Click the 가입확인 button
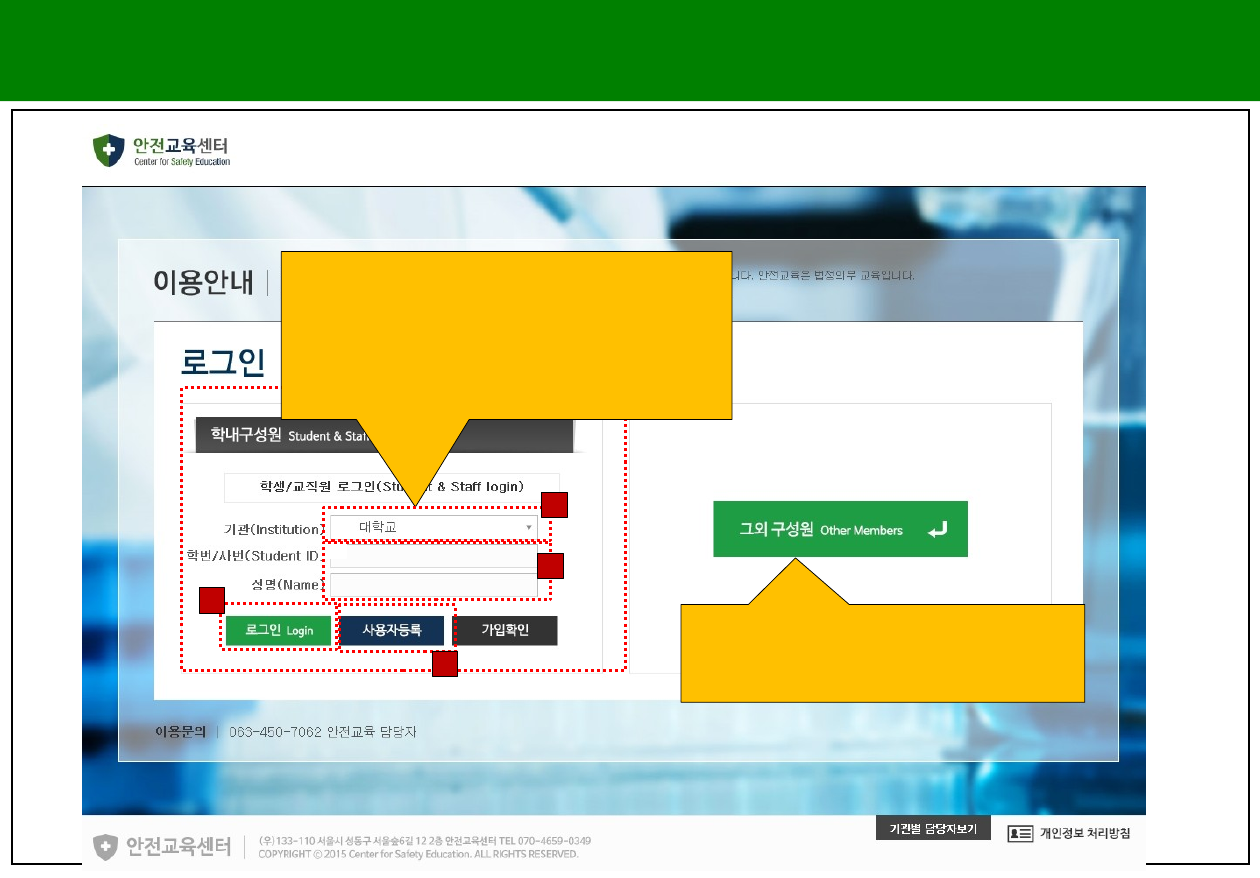 tap(505, 631)
